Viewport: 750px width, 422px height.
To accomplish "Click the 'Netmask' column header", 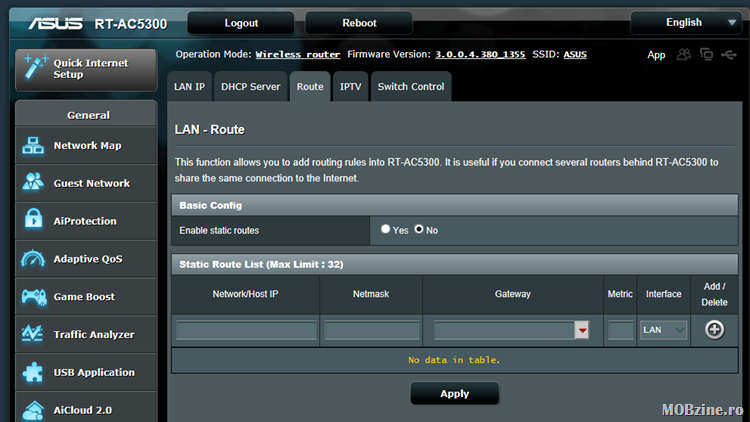I will [371, 294].
